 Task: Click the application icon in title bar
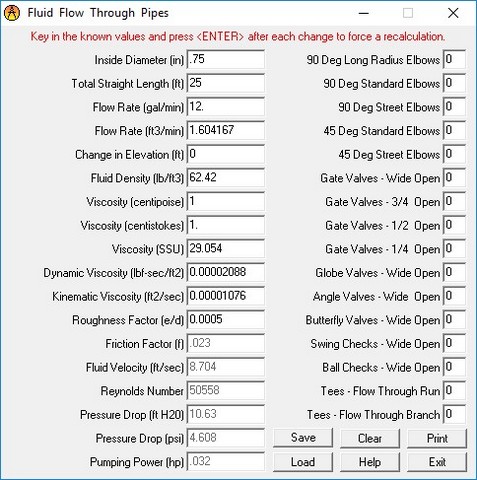(x=12, y=13)
